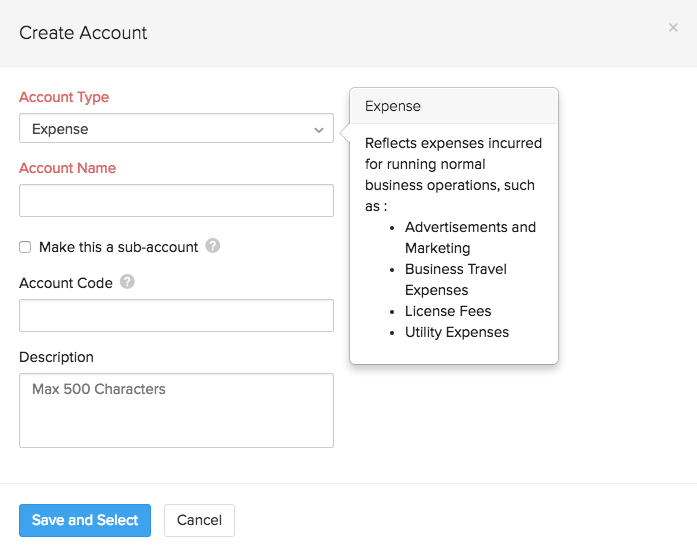Enable the Make this a sub-account checkbox
697x555 pixels.
[25, 247]
